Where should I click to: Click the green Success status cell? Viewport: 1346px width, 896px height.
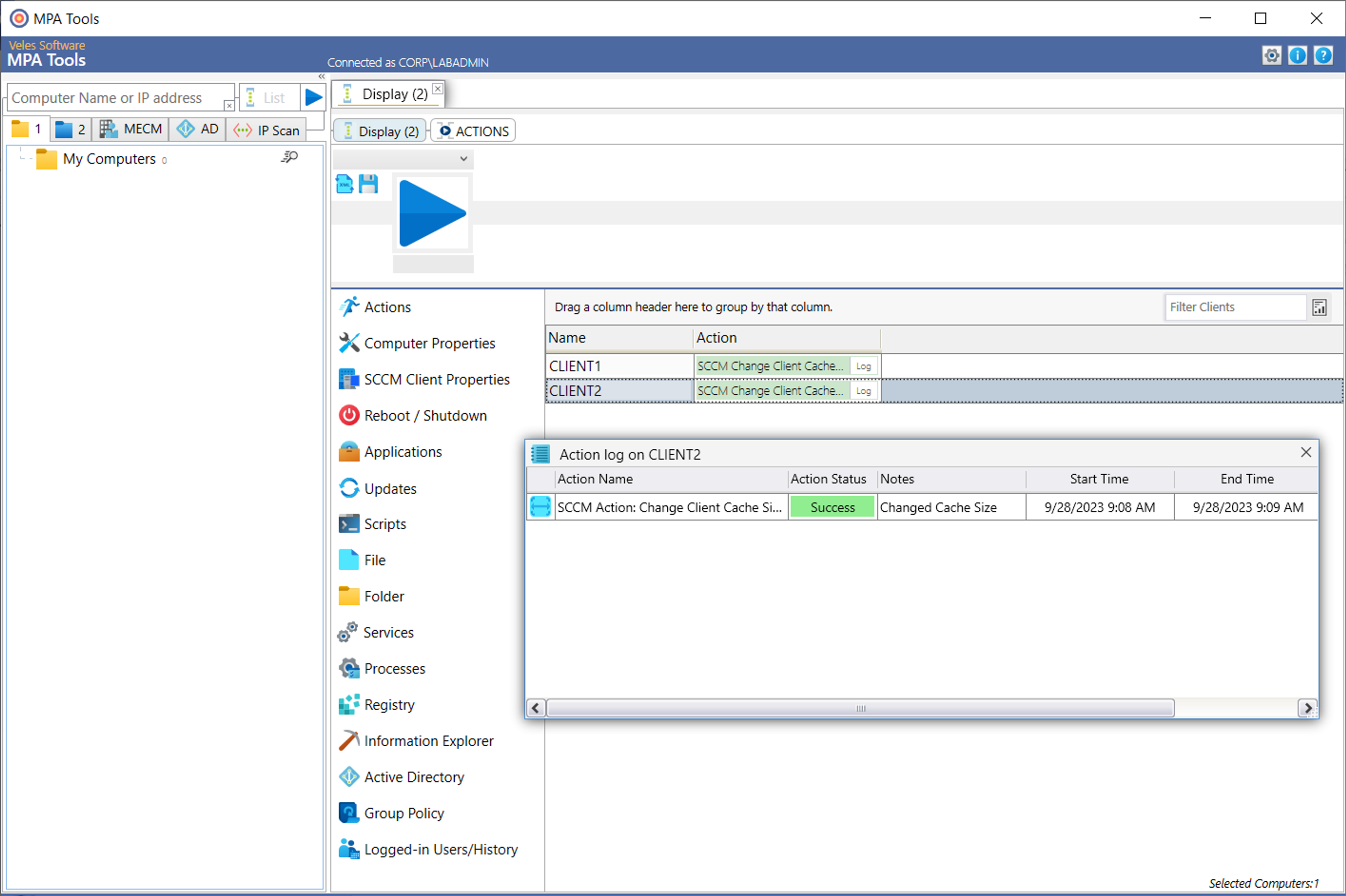[x=832, y=508]
